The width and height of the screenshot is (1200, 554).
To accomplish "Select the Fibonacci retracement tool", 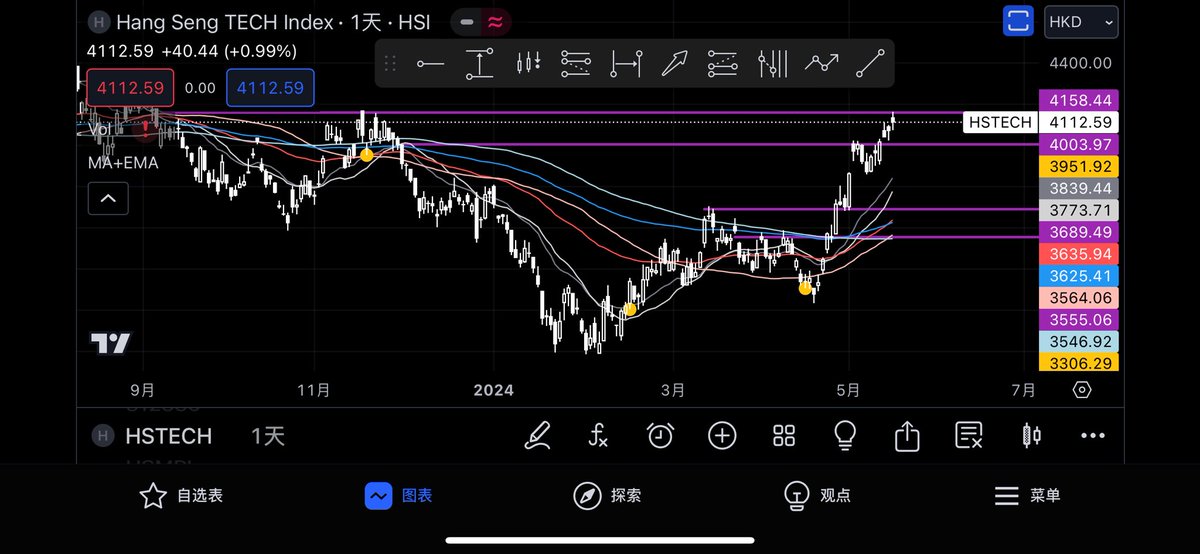I will coord(576,63).
